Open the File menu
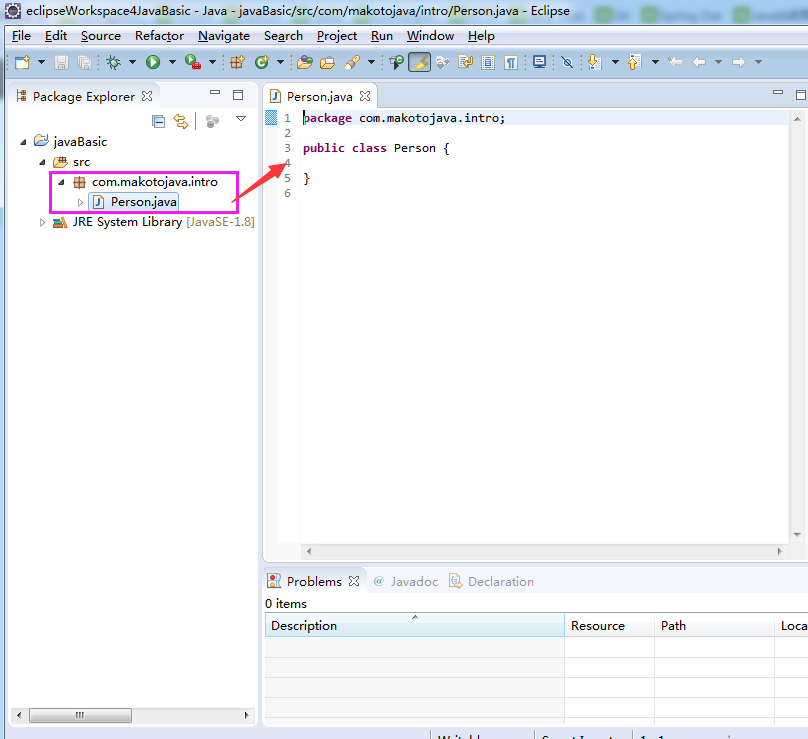Screen dimensions: 808x739 tap(21, 36)
